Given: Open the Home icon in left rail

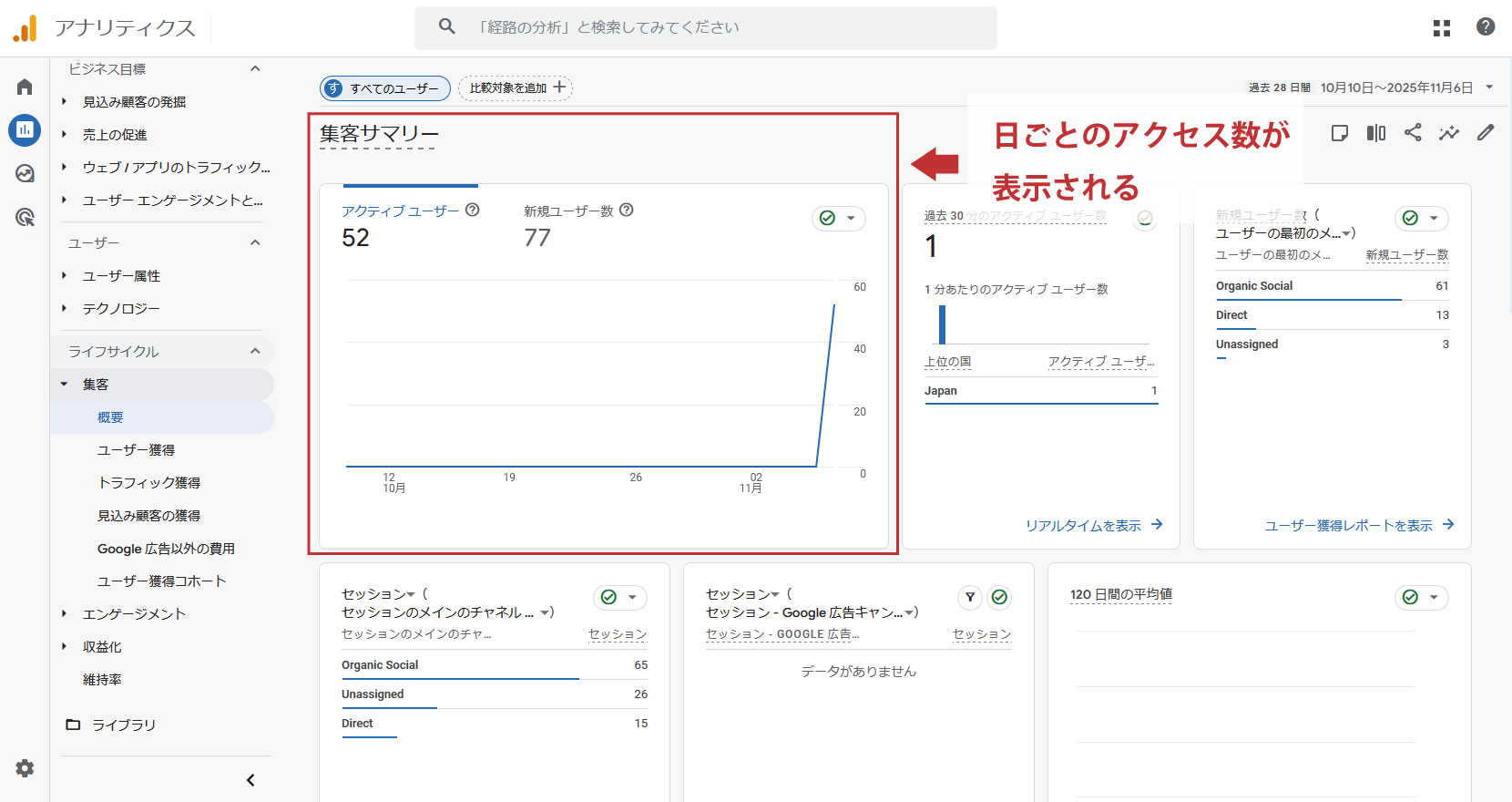Looking at the screenshot, I should point(25,87).
